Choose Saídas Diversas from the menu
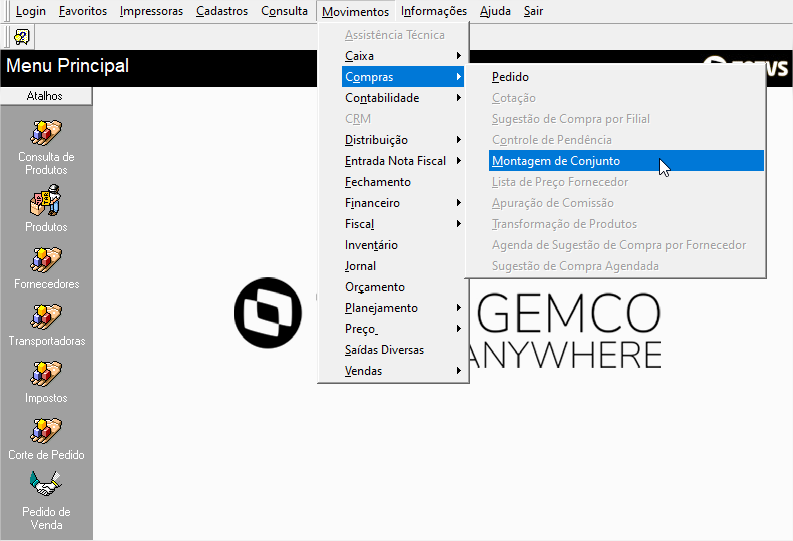 [x=403, y=350]
